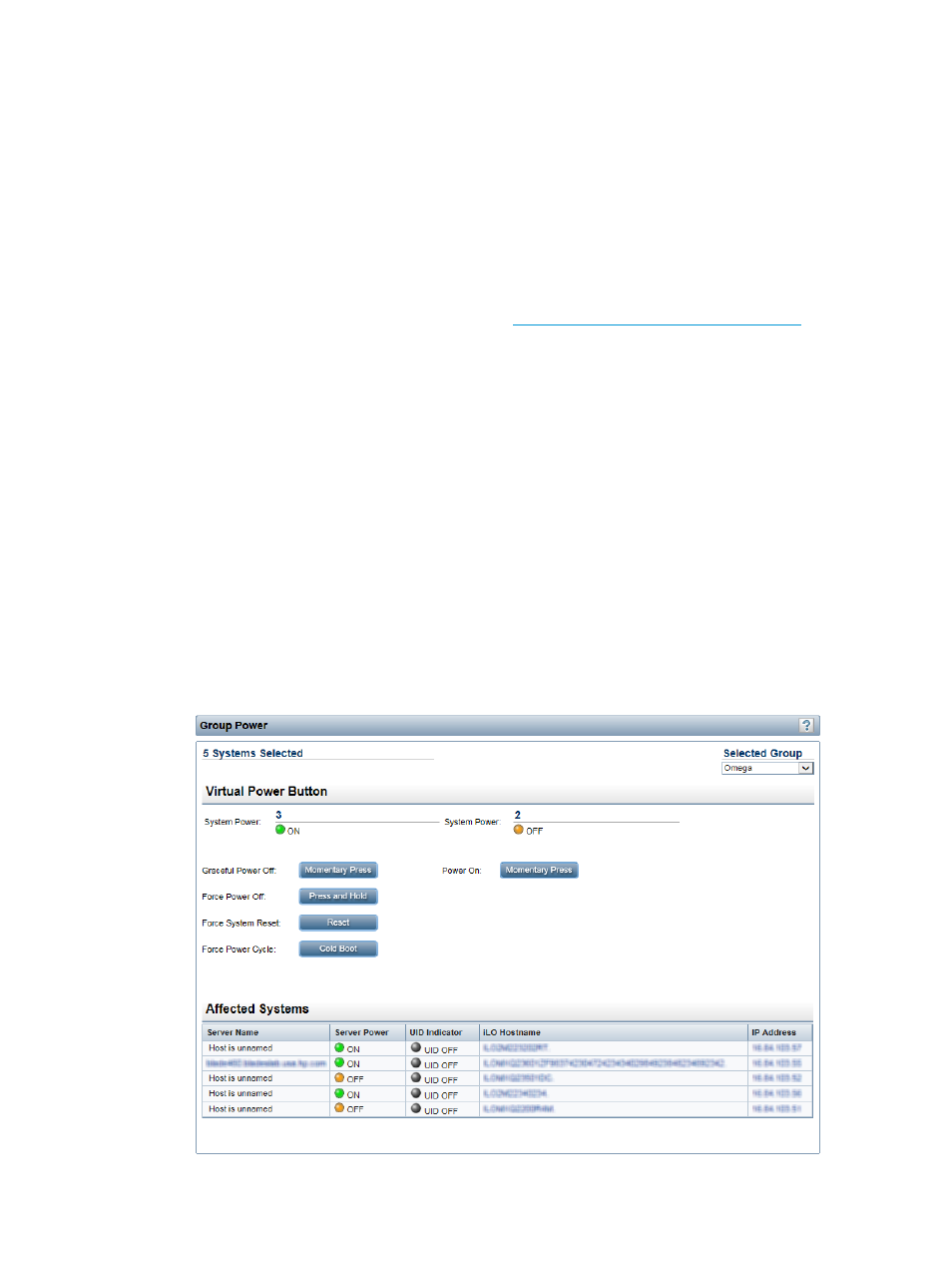This screenshot has height=1268, width=952.
Task: Open the Selected Group dropdown showing Omega
Action: pos(767,769)
